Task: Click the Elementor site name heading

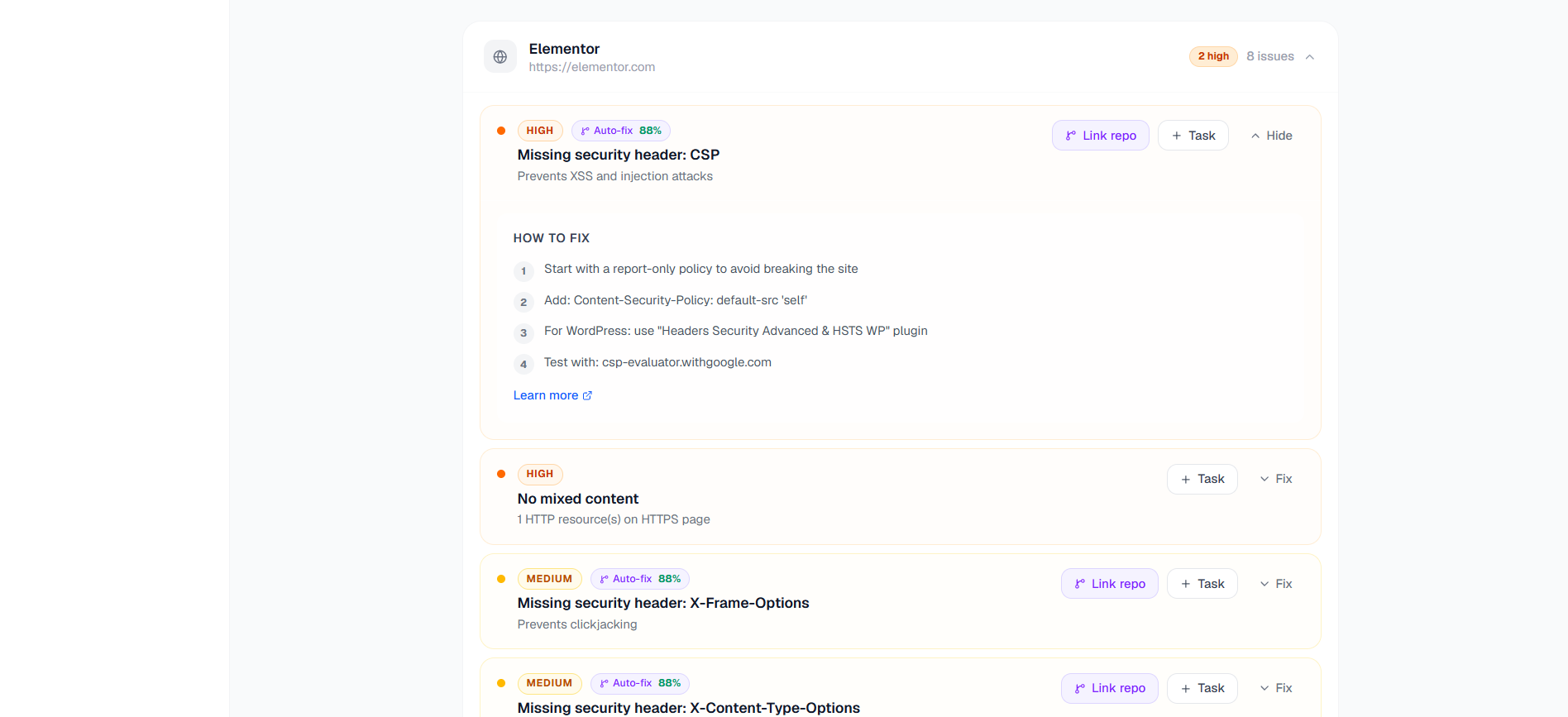Action: [564, 49]
